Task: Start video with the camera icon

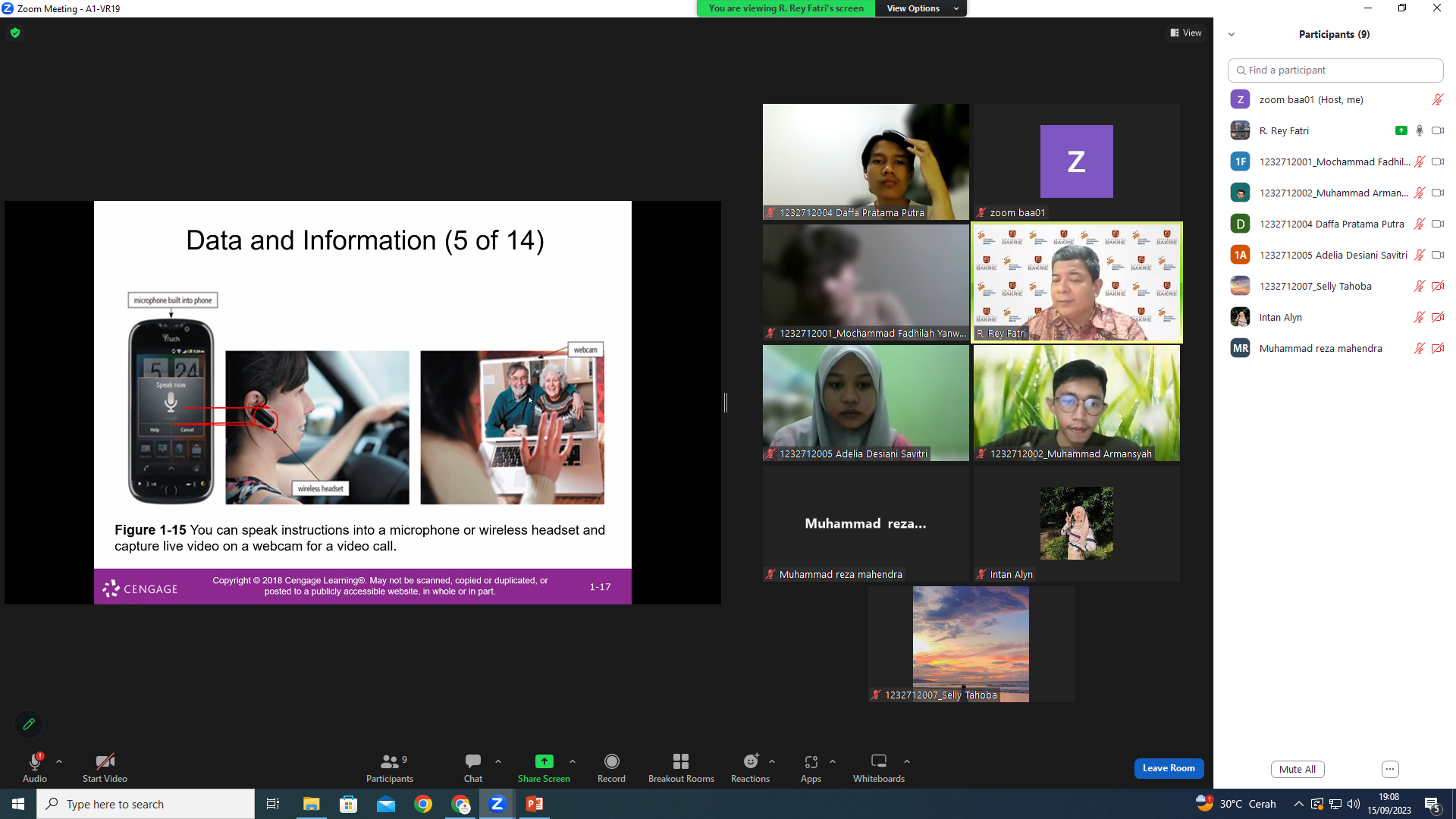Action: [x=105, y=761]
